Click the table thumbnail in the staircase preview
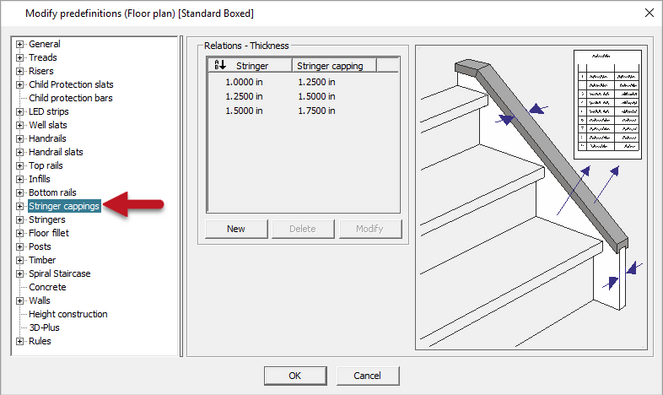Image resolution: width=663 pixels, height=395 pixels. coord(608,104)
